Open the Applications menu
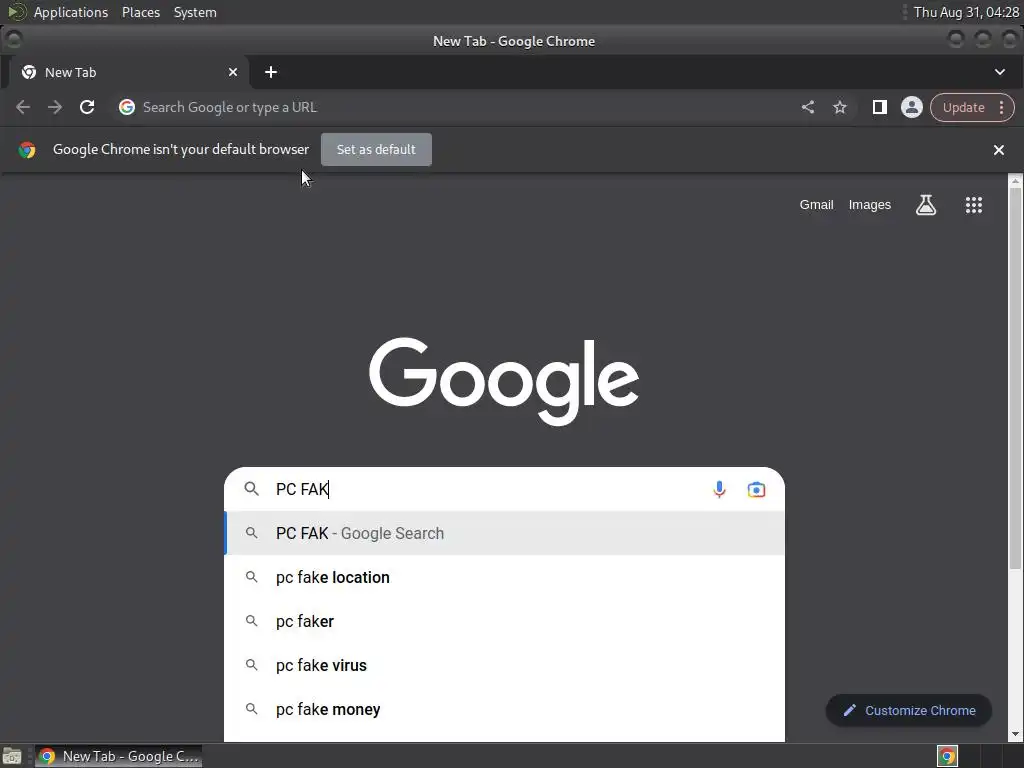Image resolution: width=1024 pixels, height=768 pixels. point(71,12)
